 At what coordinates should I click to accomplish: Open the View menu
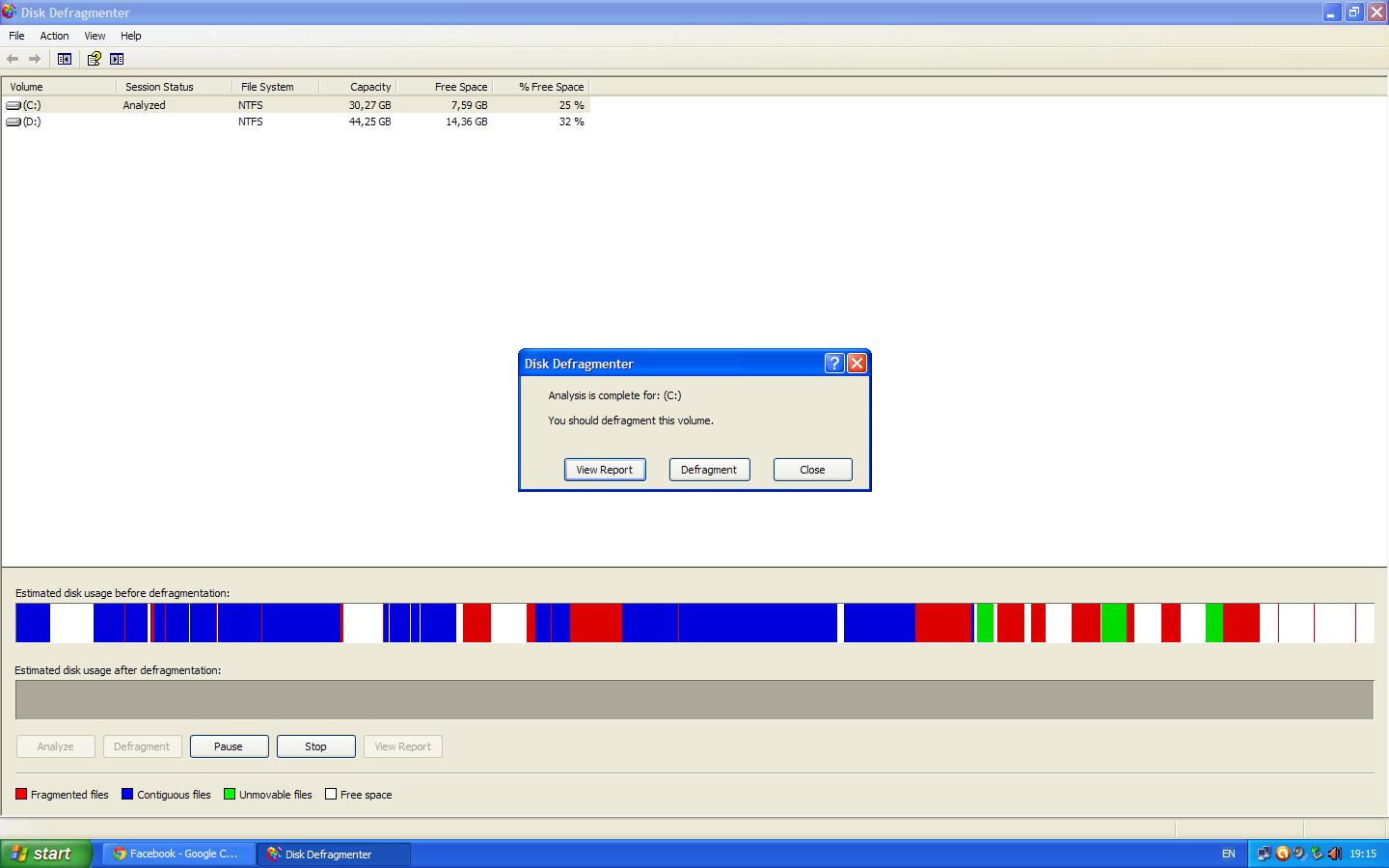95,36
